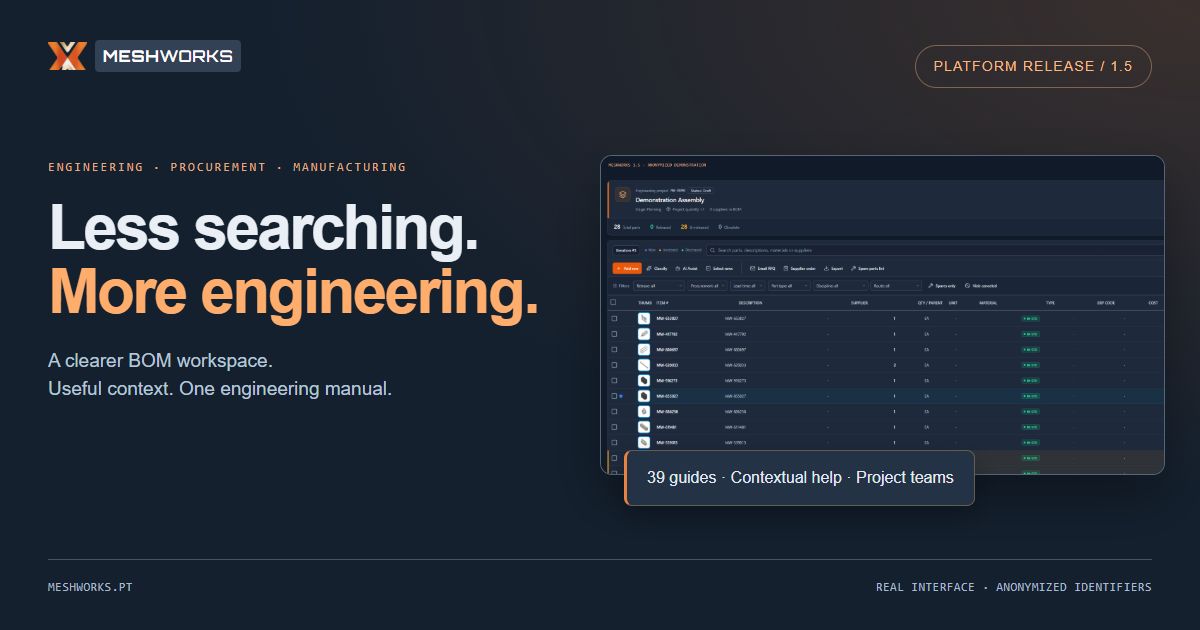The height and width of the screenshot is (630, 1200).
Task: Sort by the ITEM # column header
Action: pos(662,302)
